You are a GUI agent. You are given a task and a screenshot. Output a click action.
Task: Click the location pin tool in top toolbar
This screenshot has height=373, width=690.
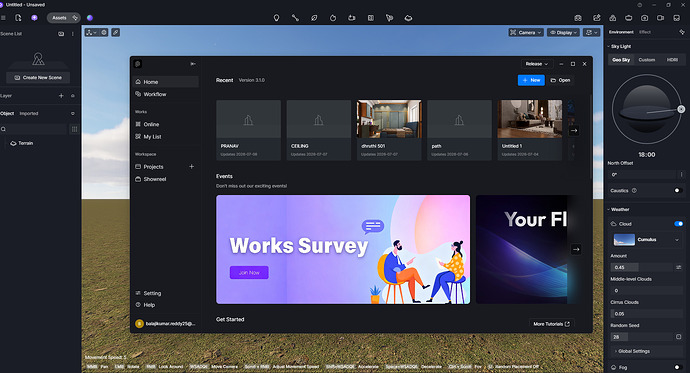(276, 18)
